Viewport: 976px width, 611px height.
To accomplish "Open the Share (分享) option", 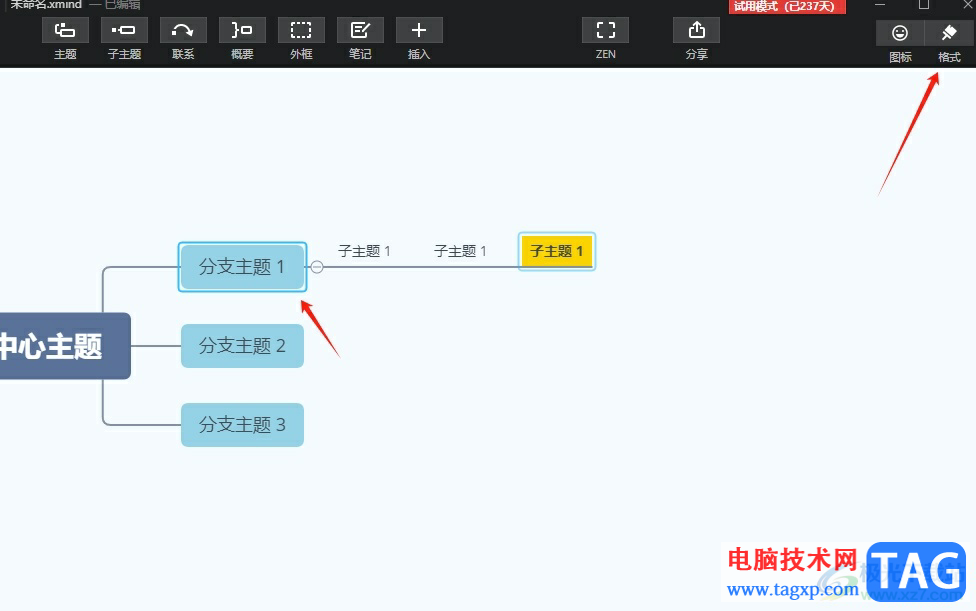I will [696, 30].
